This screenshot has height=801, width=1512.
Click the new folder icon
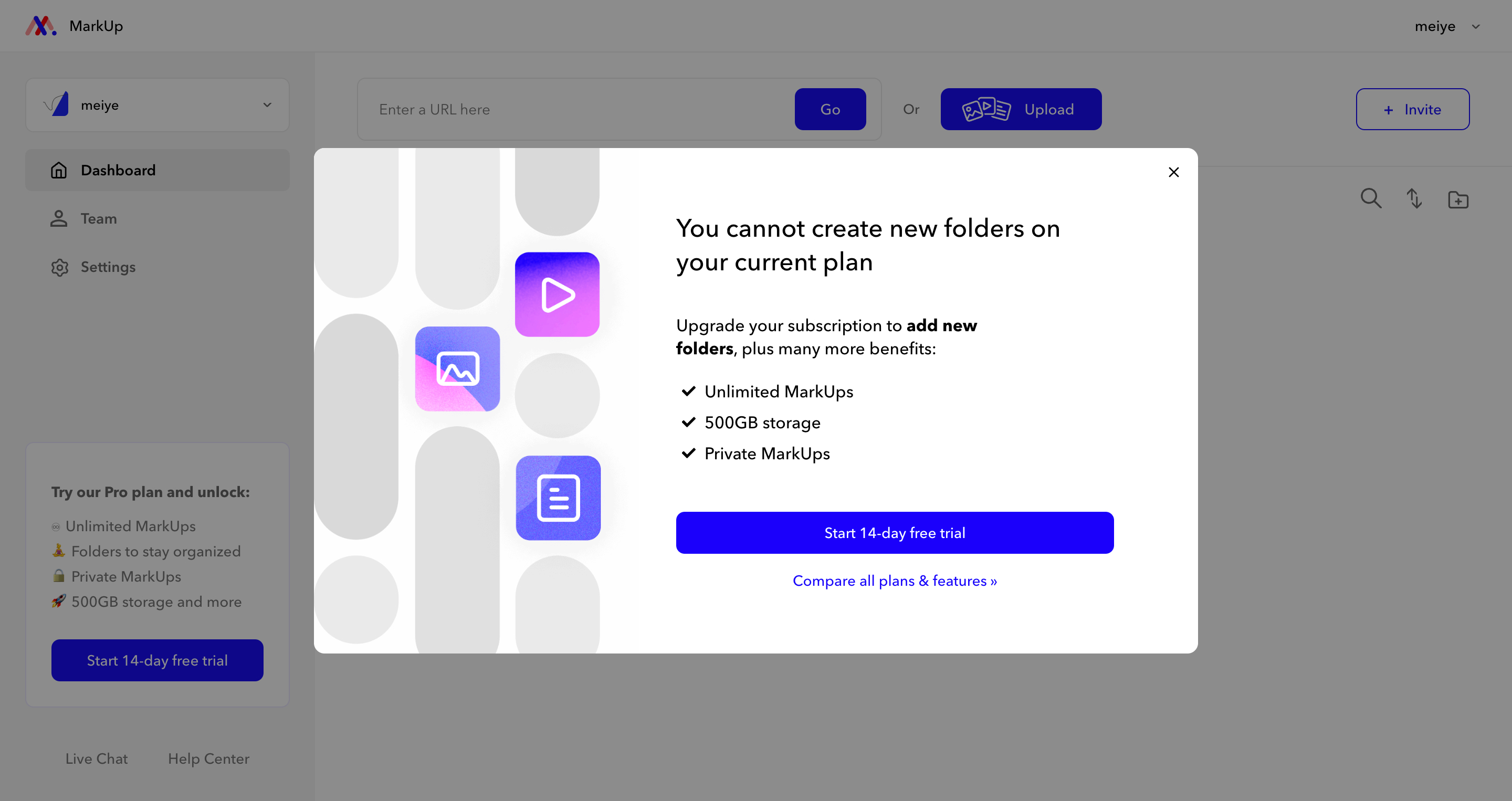(x=1458, y=199)
